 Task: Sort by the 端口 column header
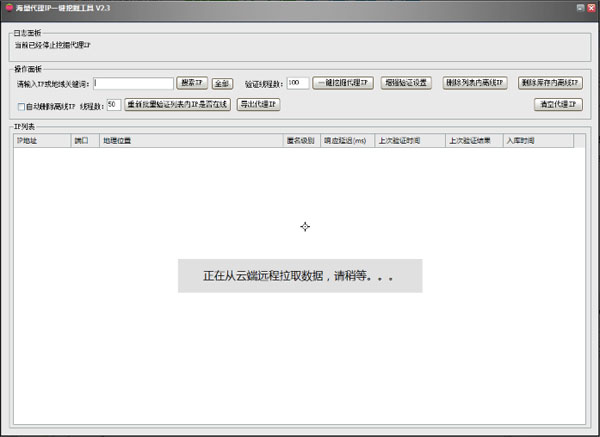(85, 141)
